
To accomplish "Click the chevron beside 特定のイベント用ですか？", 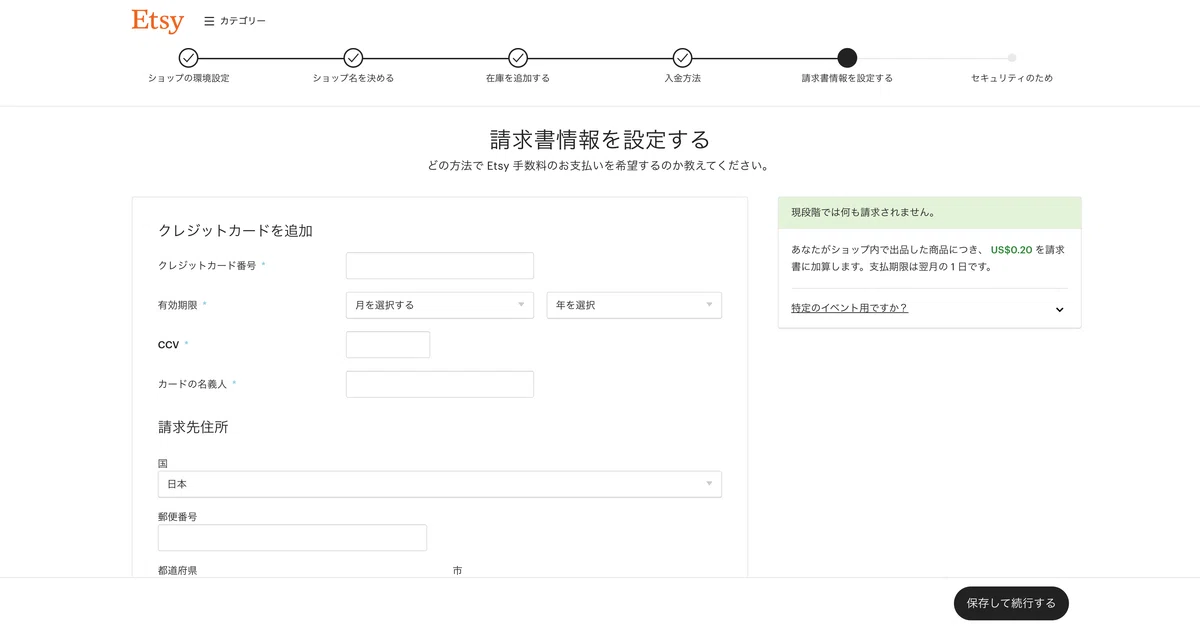I will [1059, 309].
